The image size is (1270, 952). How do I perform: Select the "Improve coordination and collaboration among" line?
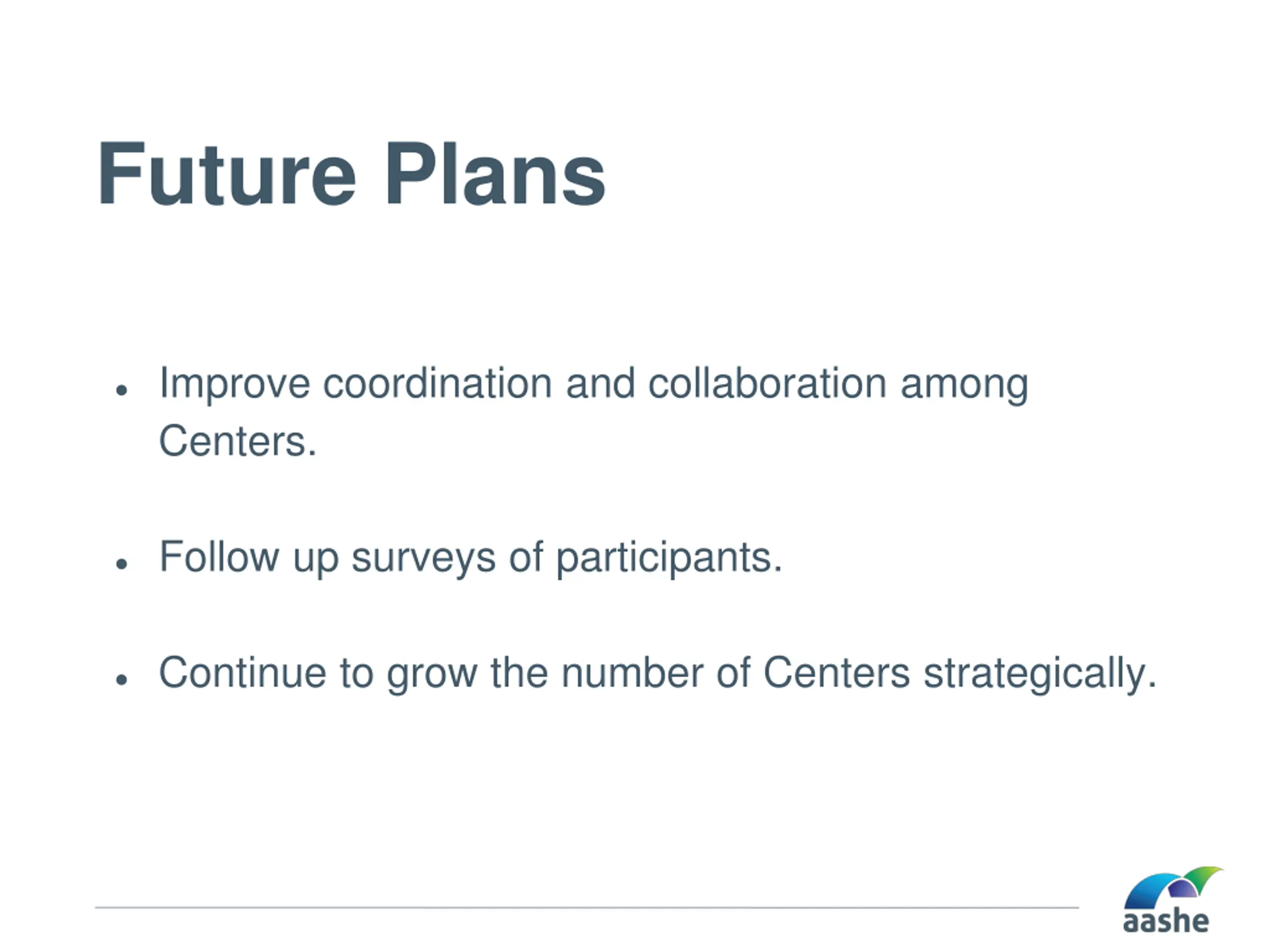click(x=593, y=383)
